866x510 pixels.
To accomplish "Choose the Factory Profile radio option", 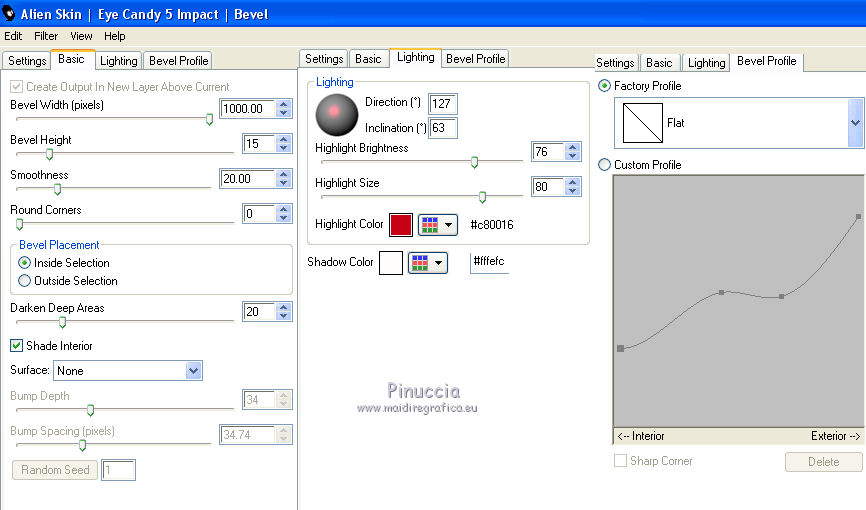I will point(605,86).
